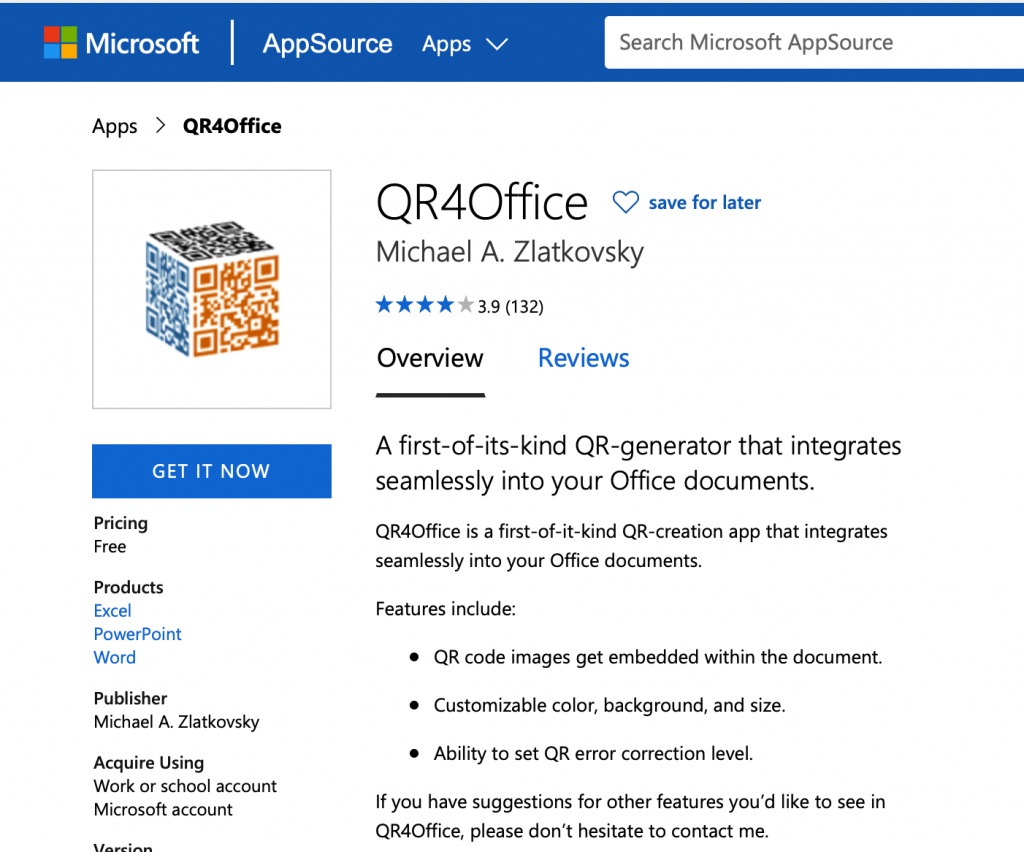
Task: Expand the Apps dropdown menu
Action: [465, 44]
